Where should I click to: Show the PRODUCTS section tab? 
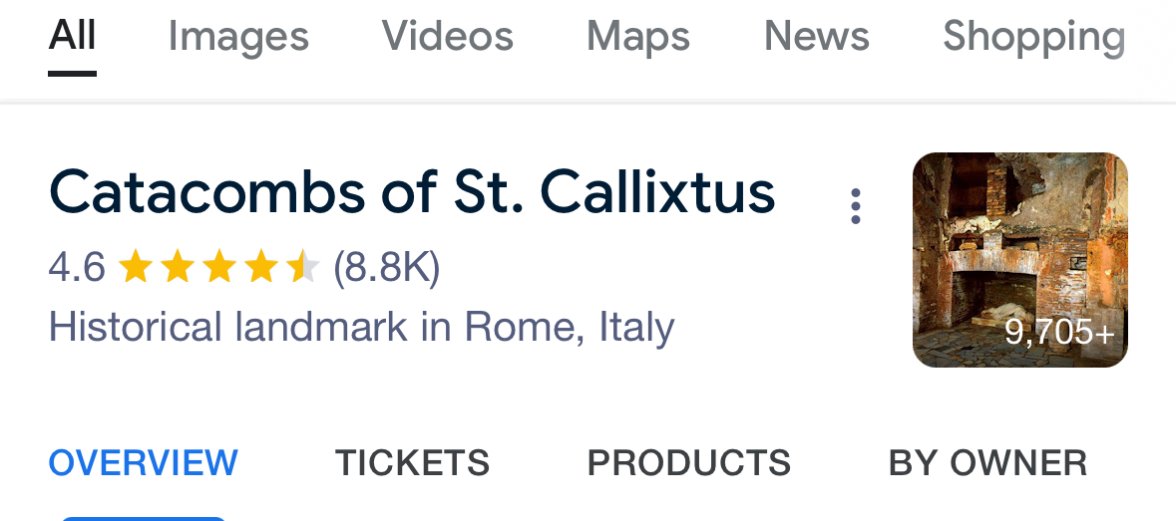tap(689, 463)
